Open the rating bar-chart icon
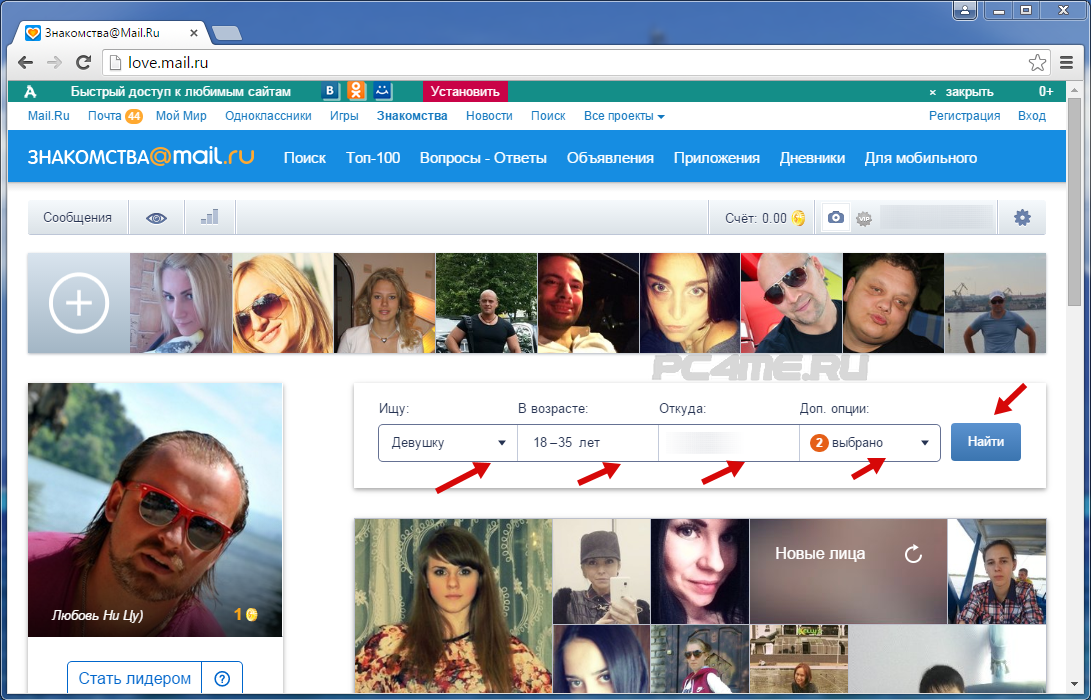Screen dimensions: 1091x700 point(209,217)
